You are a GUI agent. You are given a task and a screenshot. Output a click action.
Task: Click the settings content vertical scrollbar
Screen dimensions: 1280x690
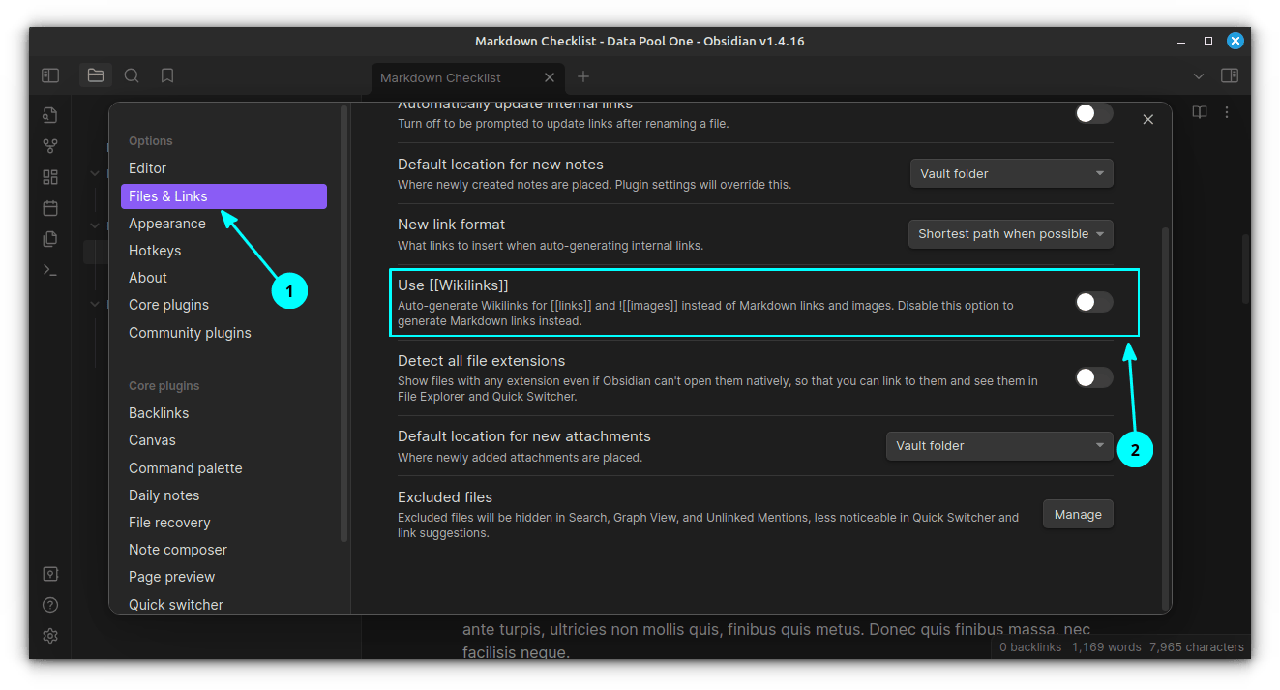1164,400
